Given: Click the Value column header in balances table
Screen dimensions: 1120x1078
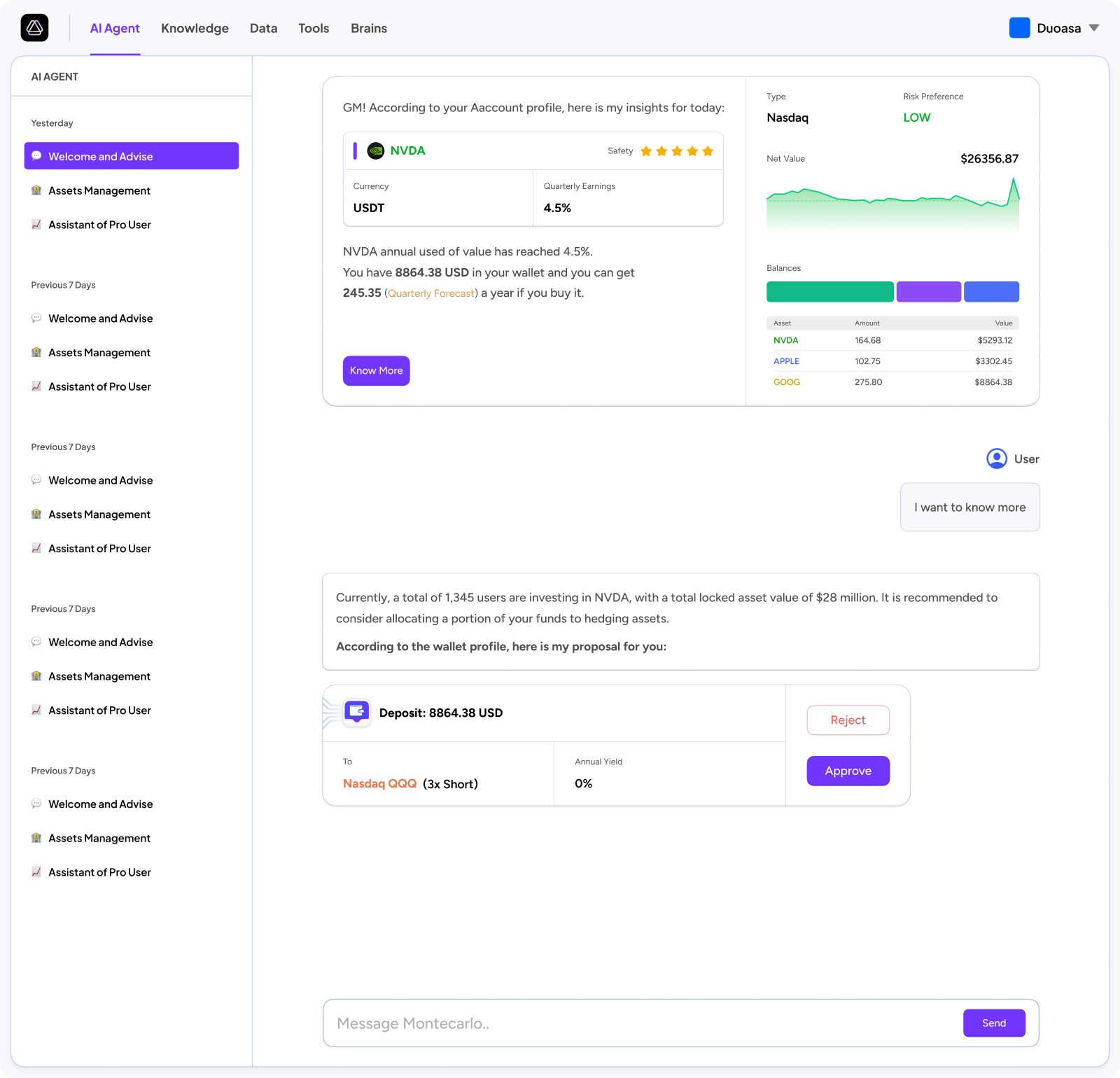Looking at the screenshot, I should click(1004, 323).
